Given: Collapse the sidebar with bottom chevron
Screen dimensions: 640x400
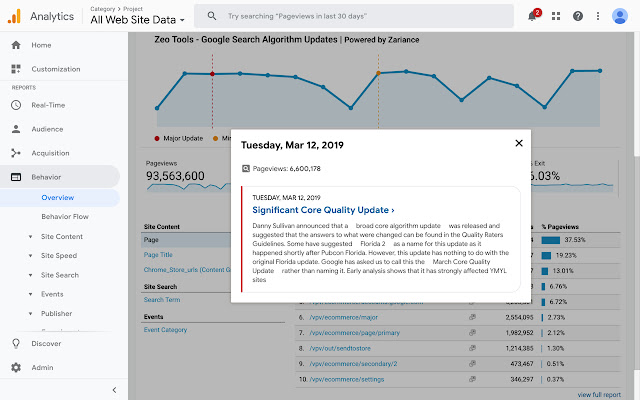Looking at the screenshot, I should tap(114, 389).
